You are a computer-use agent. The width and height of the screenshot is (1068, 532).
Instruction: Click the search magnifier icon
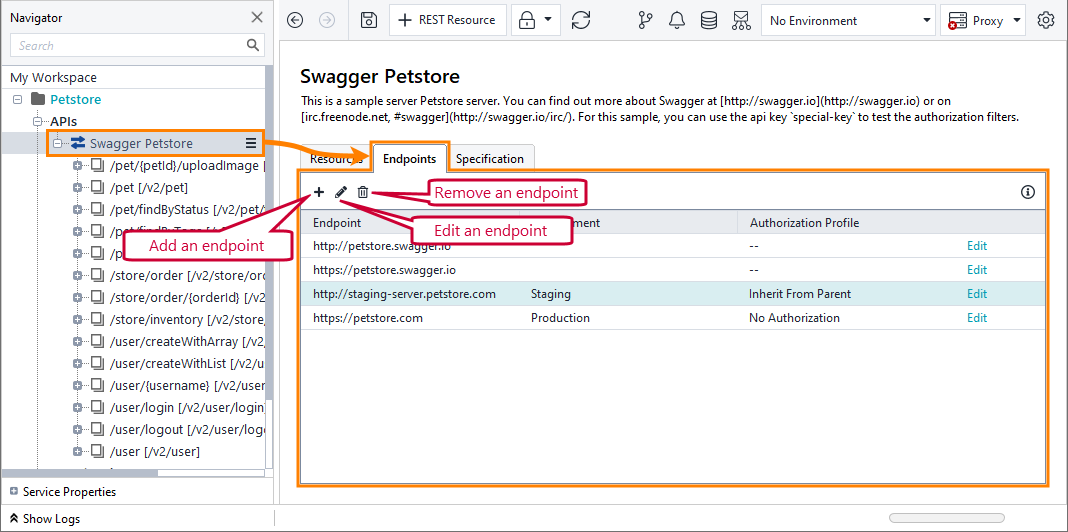253,45
